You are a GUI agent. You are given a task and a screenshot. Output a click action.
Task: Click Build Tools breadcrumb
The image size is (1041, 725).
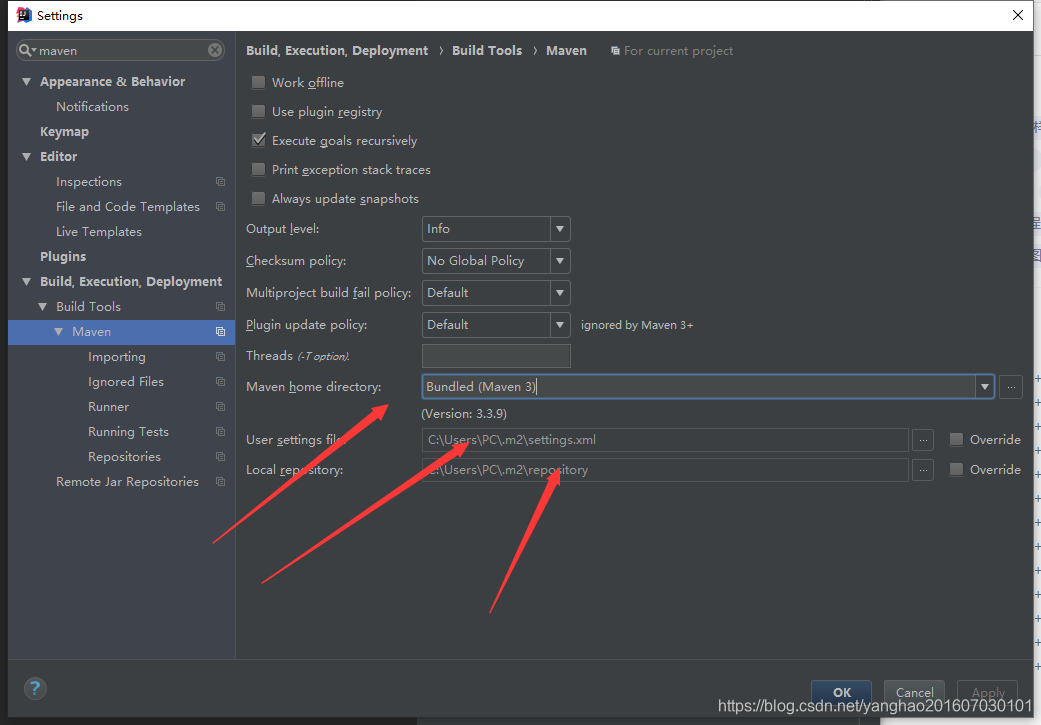pos(487,50)
